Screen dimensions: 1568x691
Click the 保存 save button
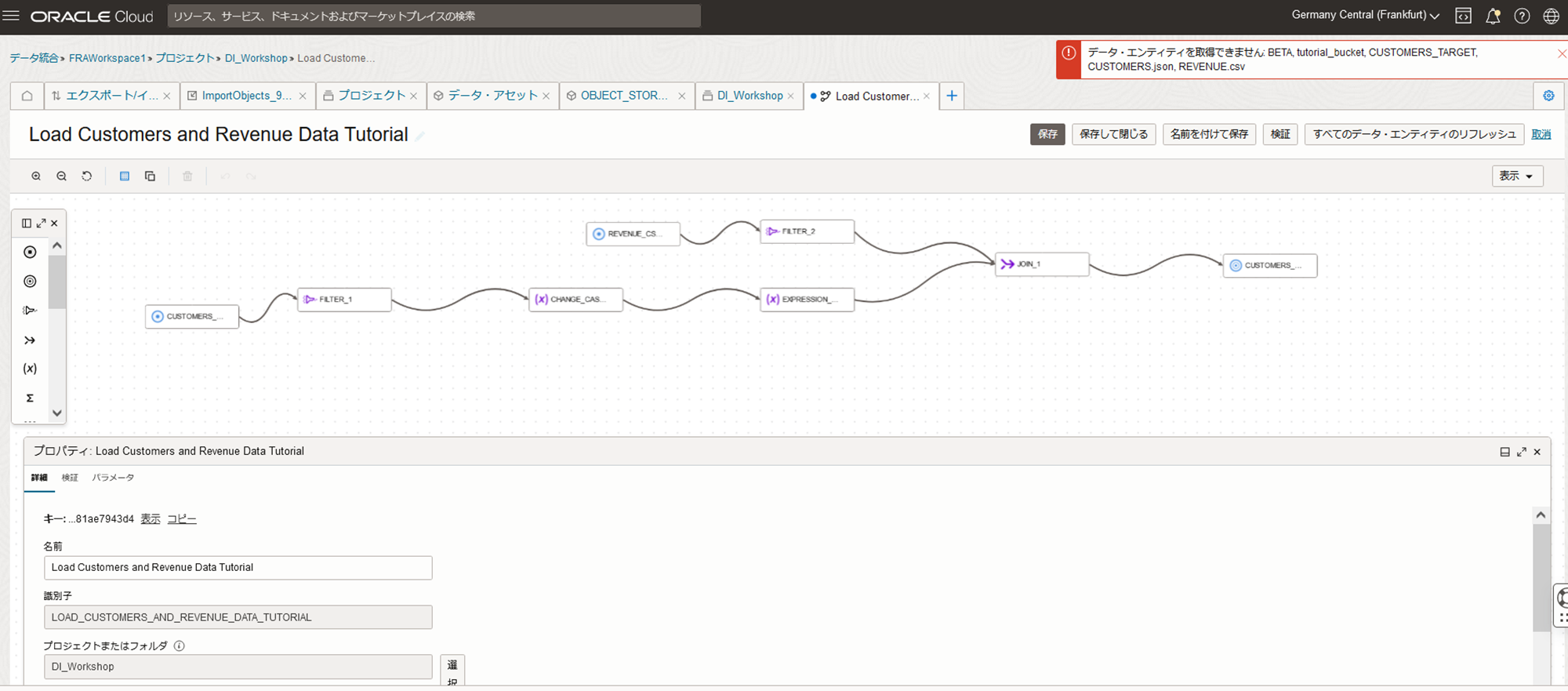pos(1047,134)
